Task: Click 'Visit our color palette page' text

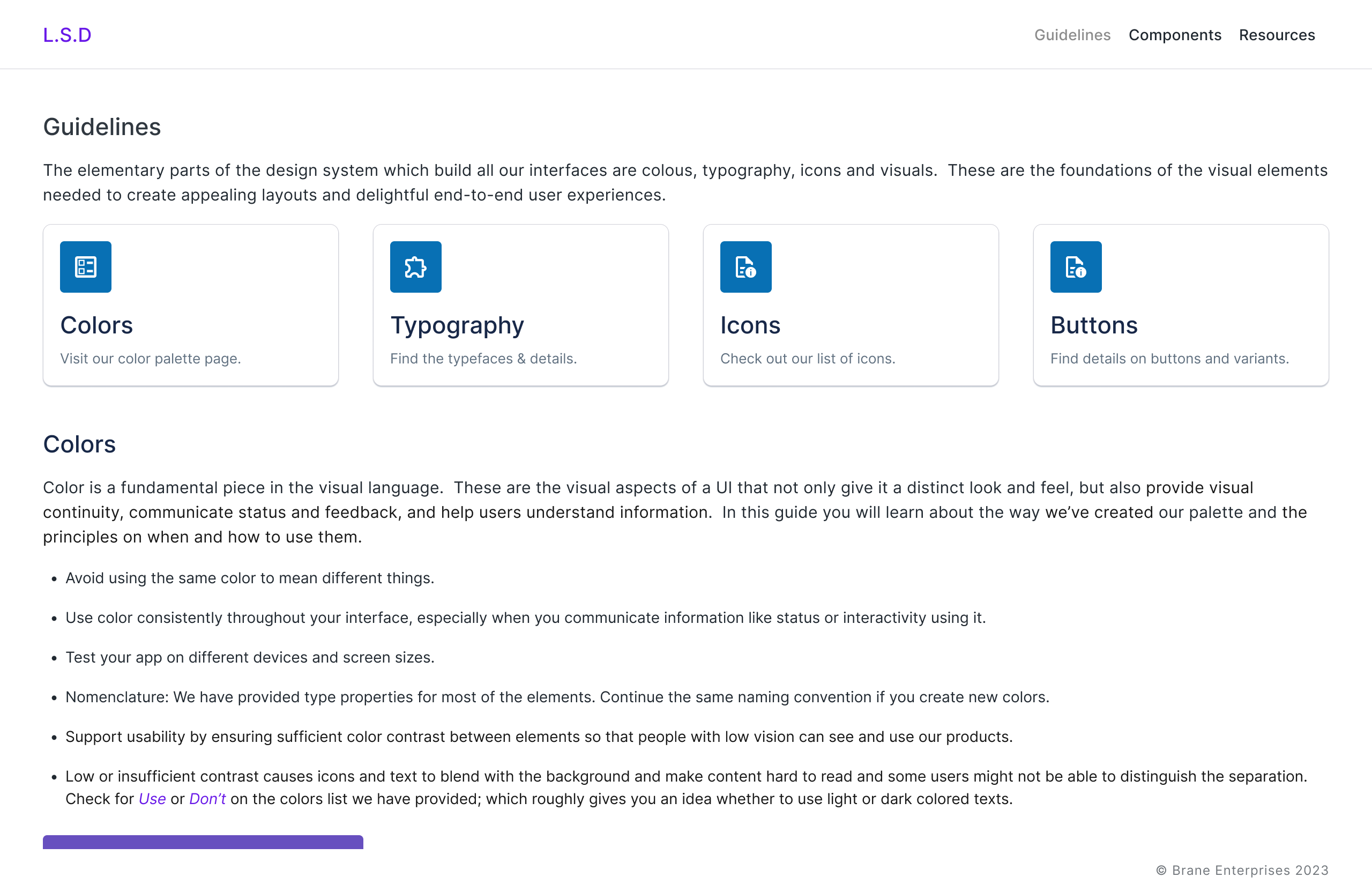Action: tap(151, 359)
